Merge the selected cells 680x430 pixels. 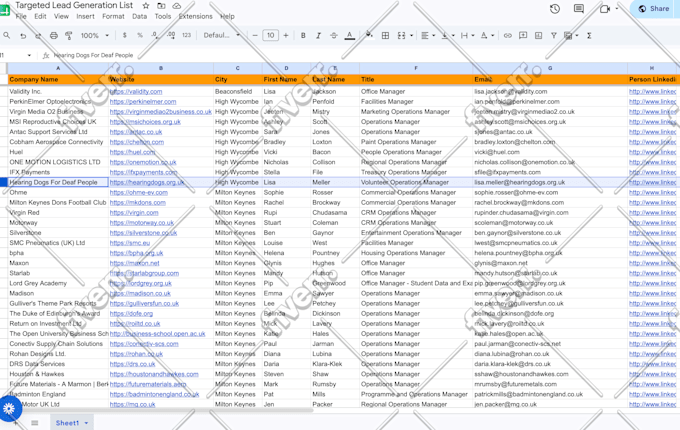(401, 36)
